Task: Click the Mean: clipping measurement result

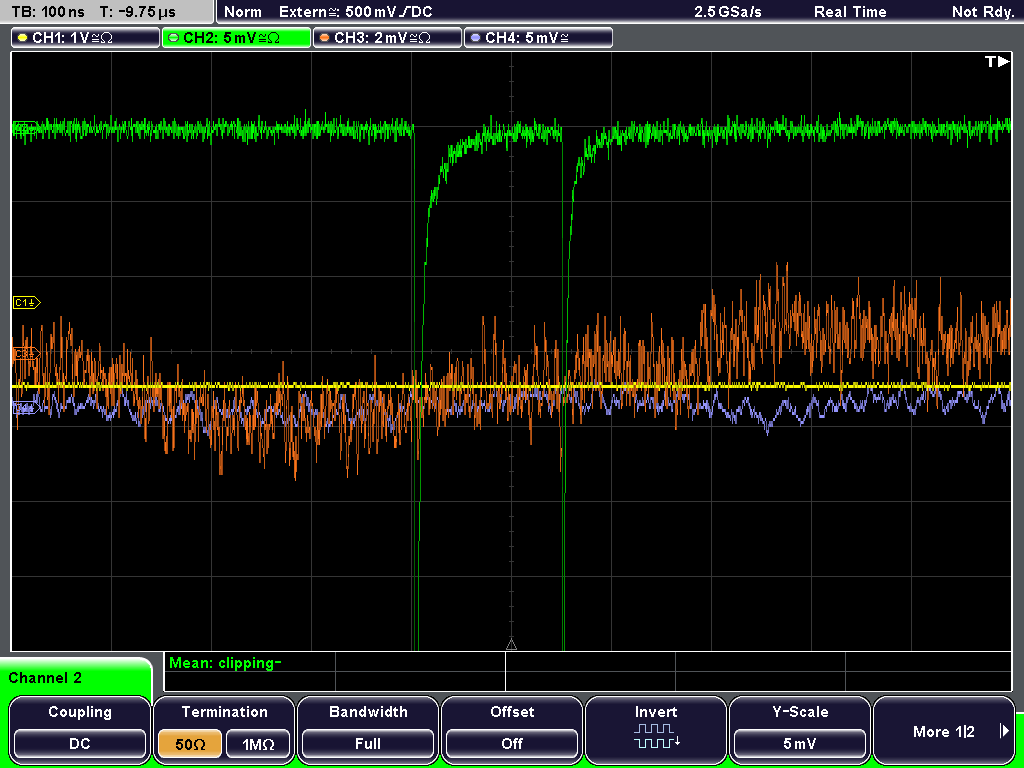Action: tap(225, 664)
